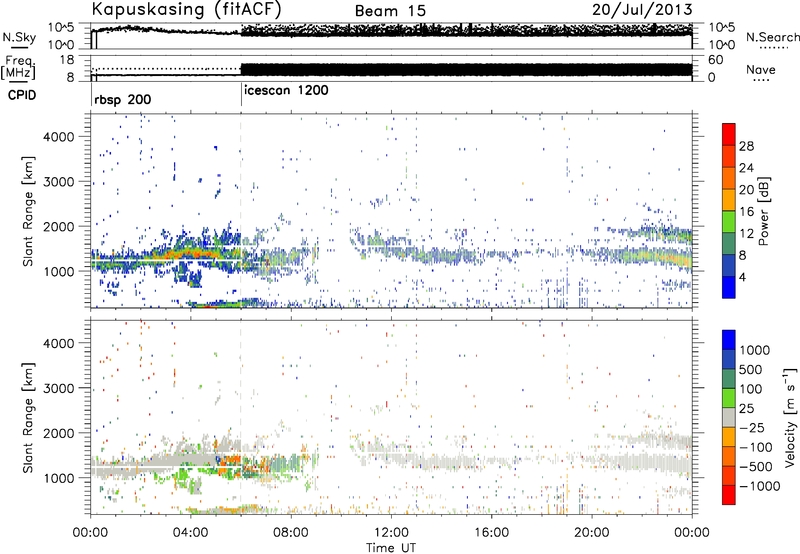Click the 'Time UT' axis label
Screen dimensions: 800x554
pyautogui.click(x=391, y=548)
